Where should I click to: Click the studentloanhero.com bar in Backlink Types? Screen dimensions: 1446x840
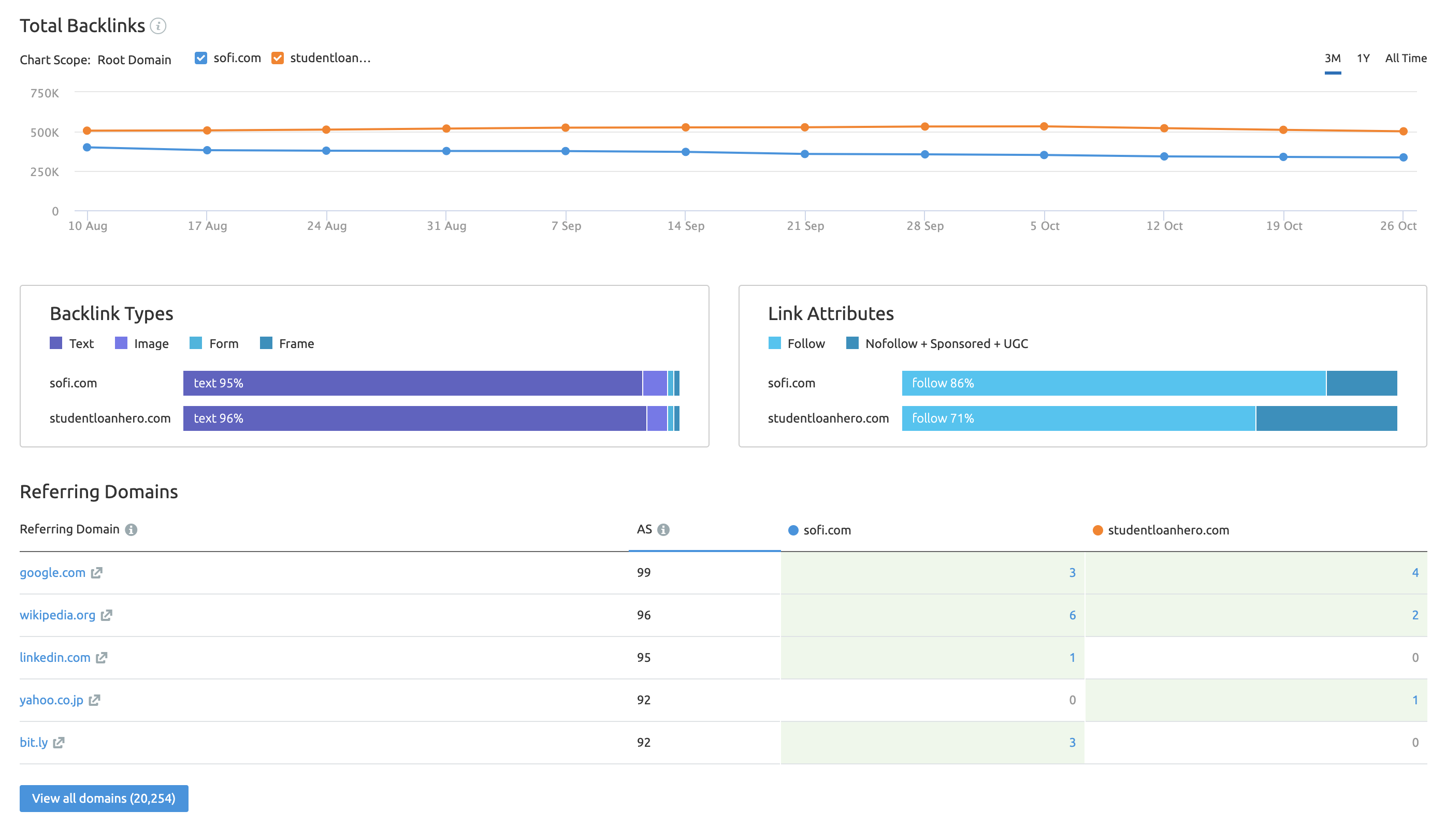point(431,417)
